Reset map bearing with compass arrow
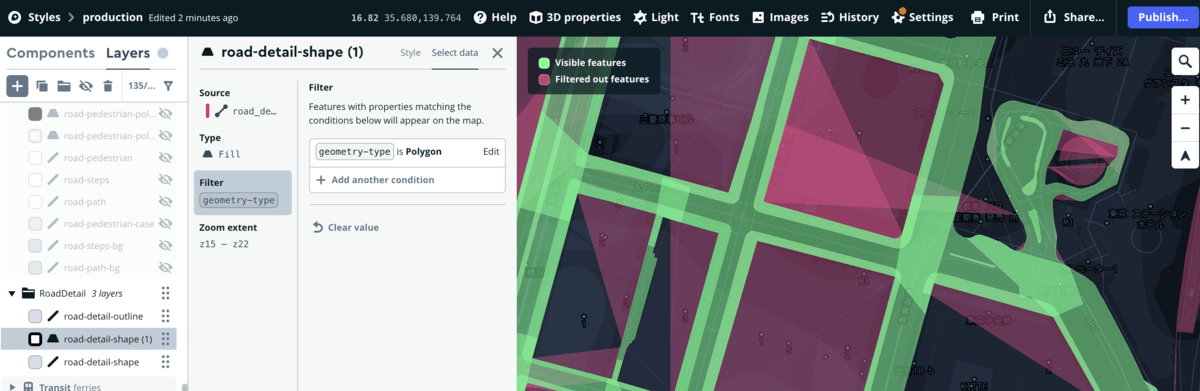The width and height of the screenshot is (1200, 391). tap(1184, 155)
